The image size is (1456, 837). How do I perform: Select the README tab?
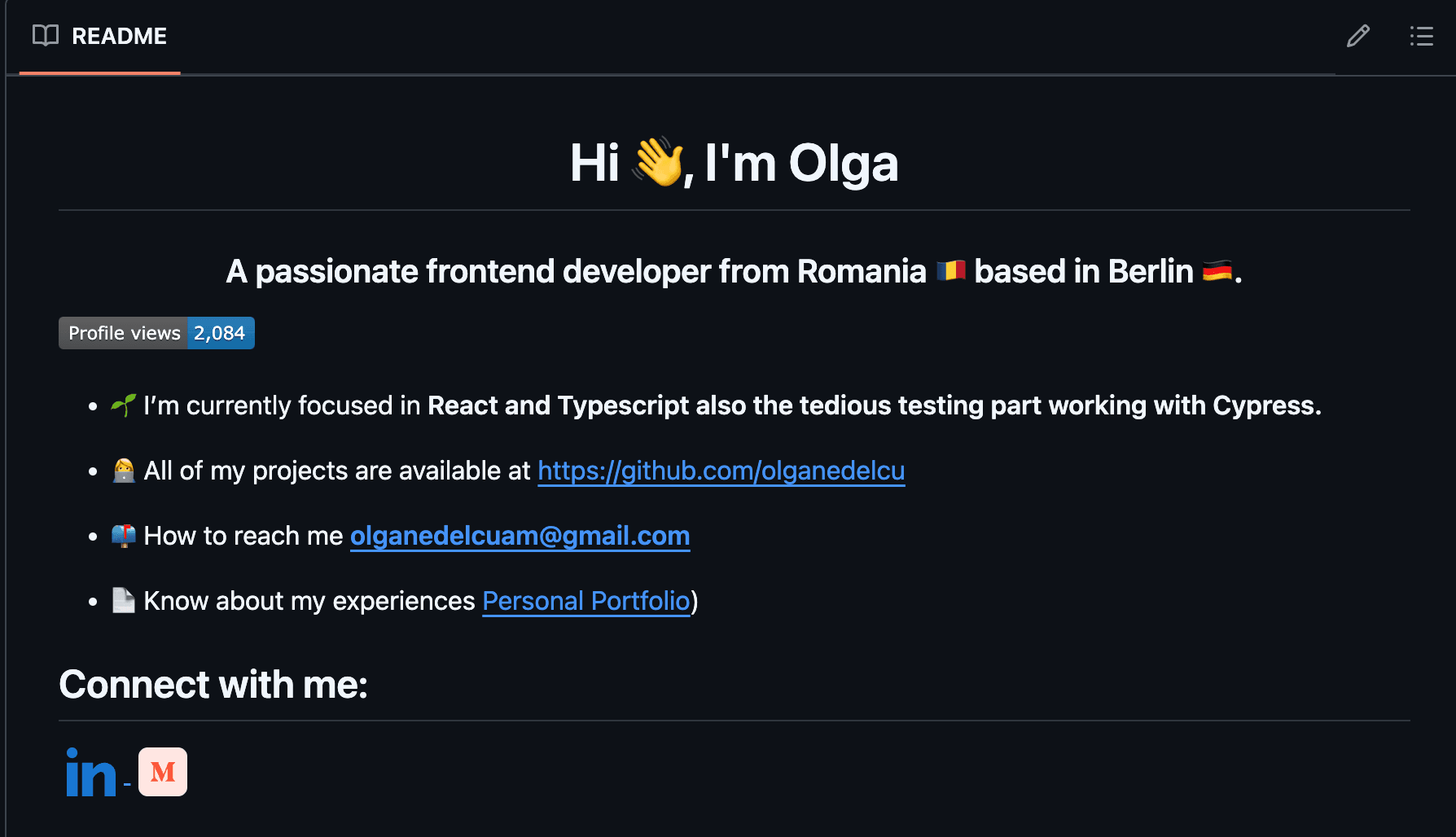tap(100, 37)
